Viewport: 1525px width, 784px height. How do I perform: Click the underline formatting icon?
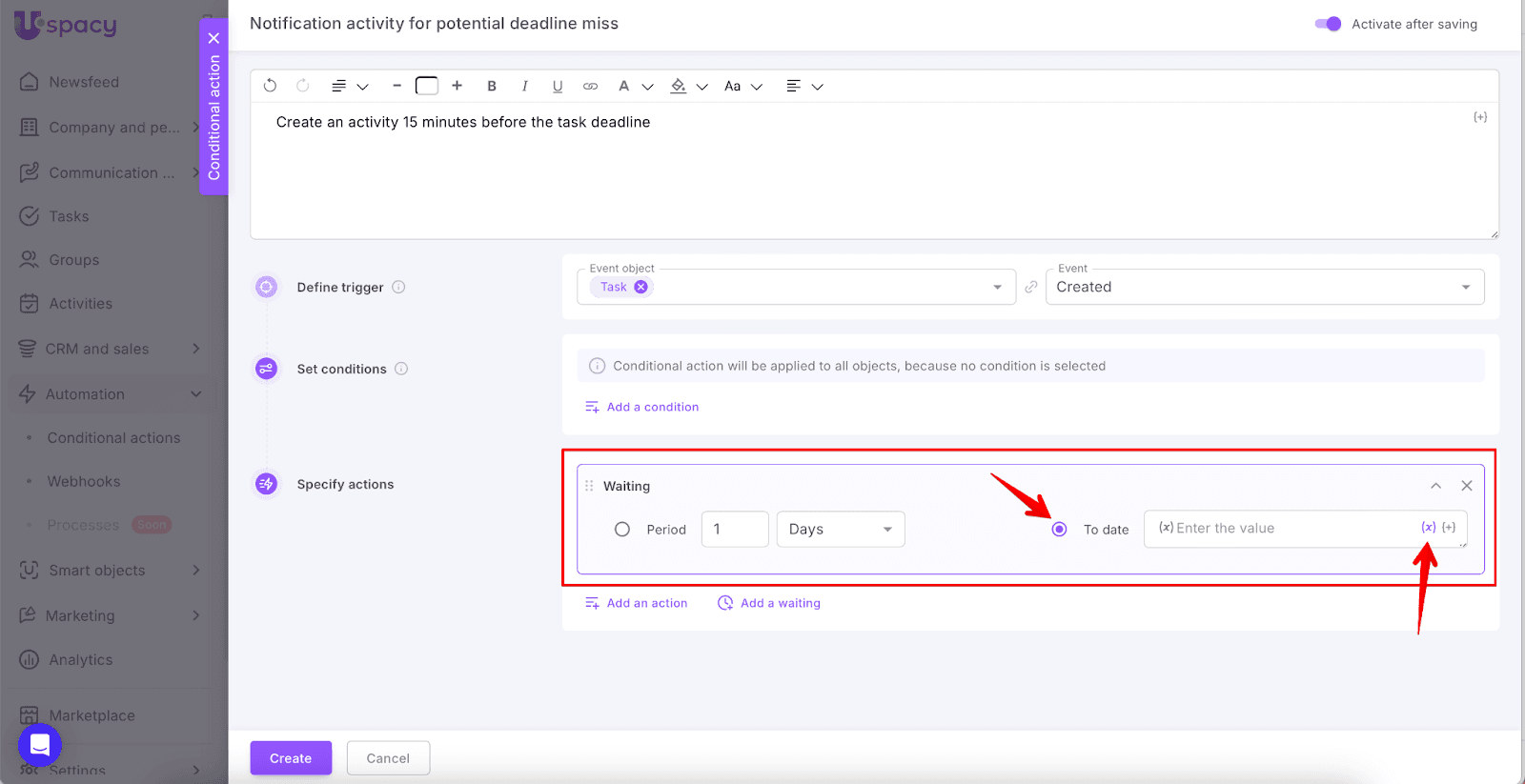tap(558, 86)
